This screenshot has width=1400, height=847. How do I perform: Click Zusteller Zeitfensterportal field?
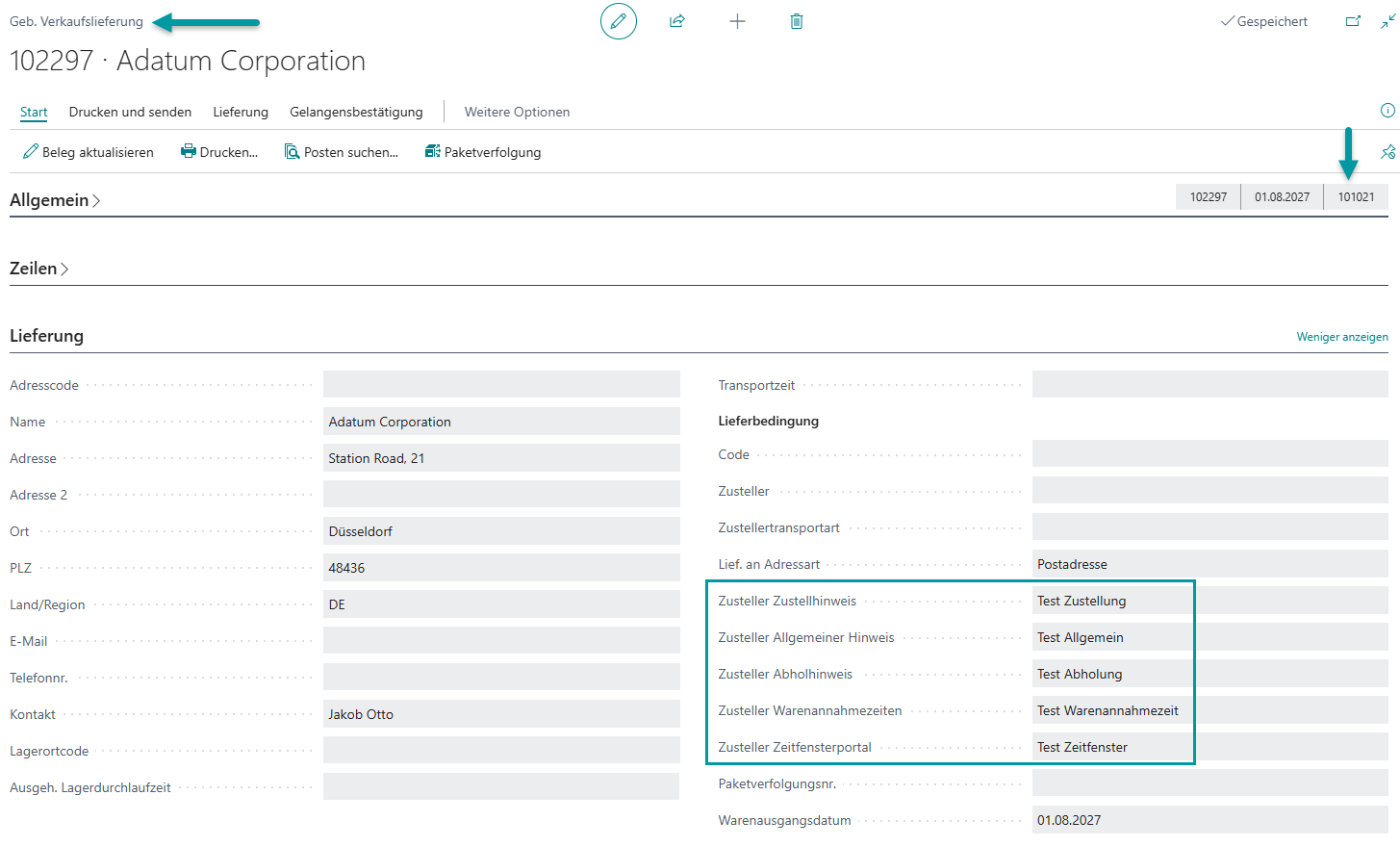(1210, 747)
